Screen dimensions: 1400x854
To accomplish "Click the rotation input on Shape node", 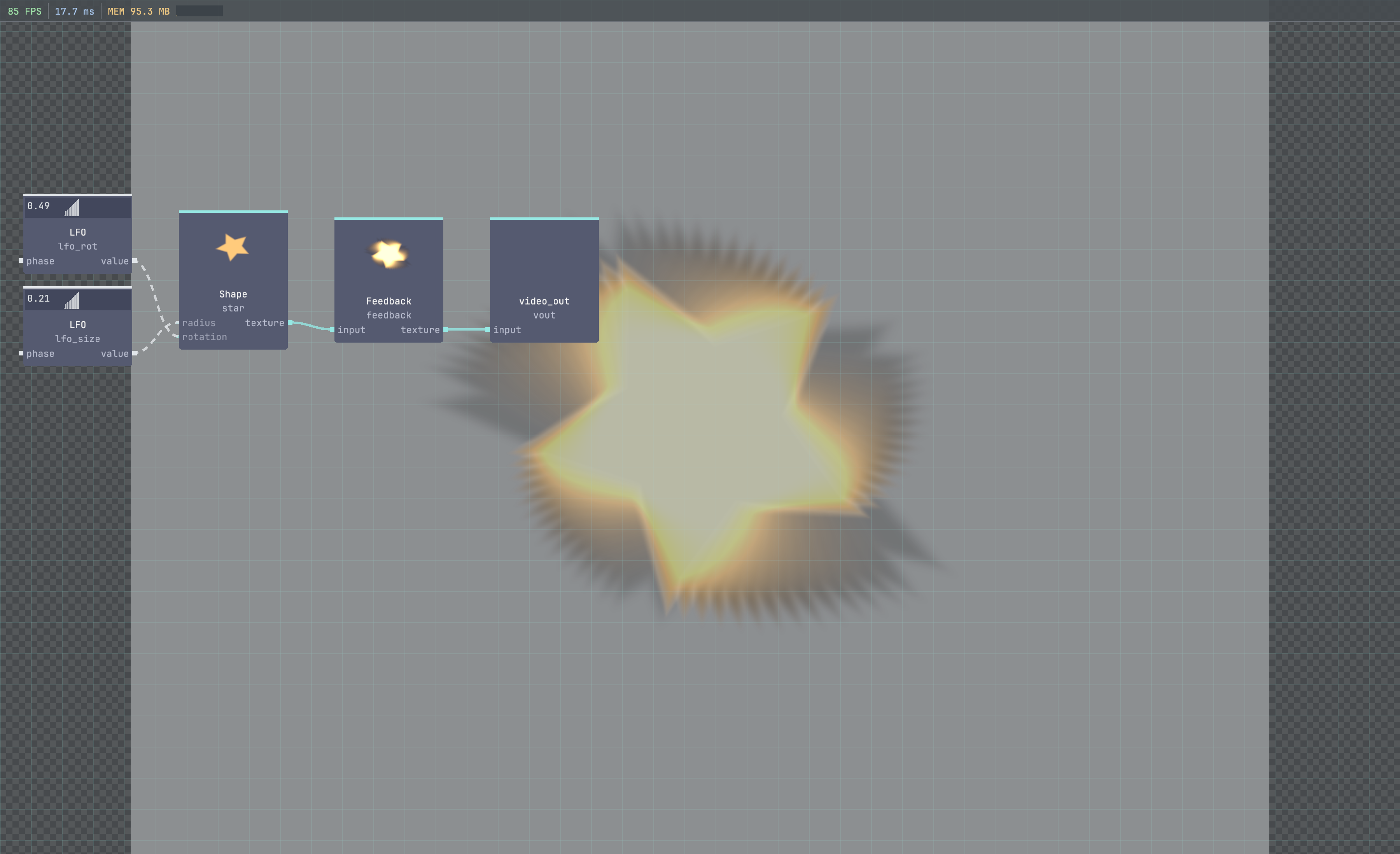I will 204,337.
